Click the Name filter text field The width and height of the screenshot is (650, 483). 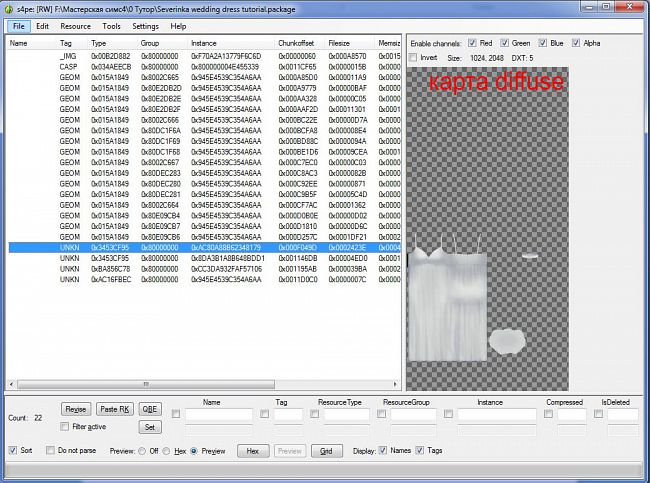click(x=219, y=414)
